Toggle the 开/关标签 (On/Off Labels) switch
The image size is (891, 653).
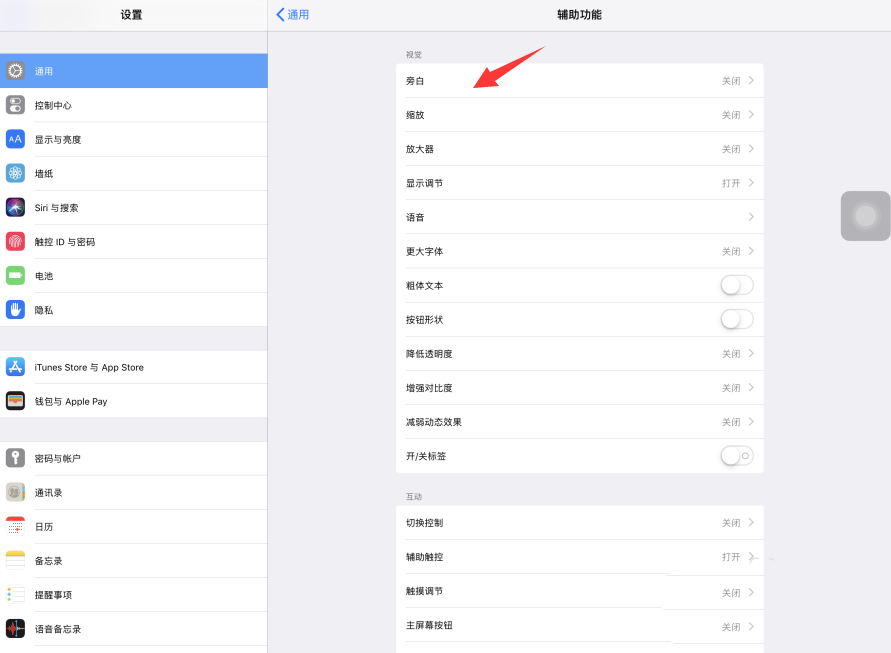[737, 456]
